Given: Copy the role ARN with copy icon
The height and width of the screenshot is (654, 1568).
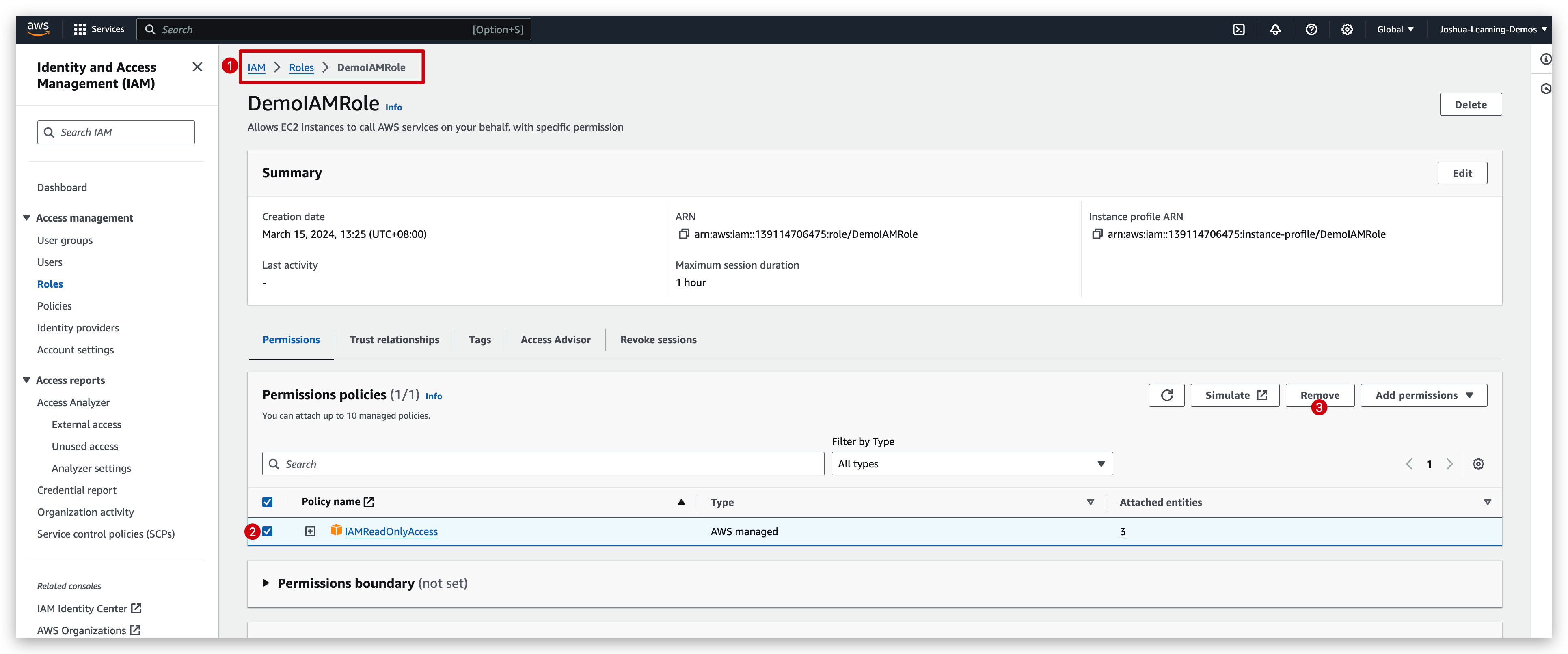Looking at the screenshot, I should point(684,234).
